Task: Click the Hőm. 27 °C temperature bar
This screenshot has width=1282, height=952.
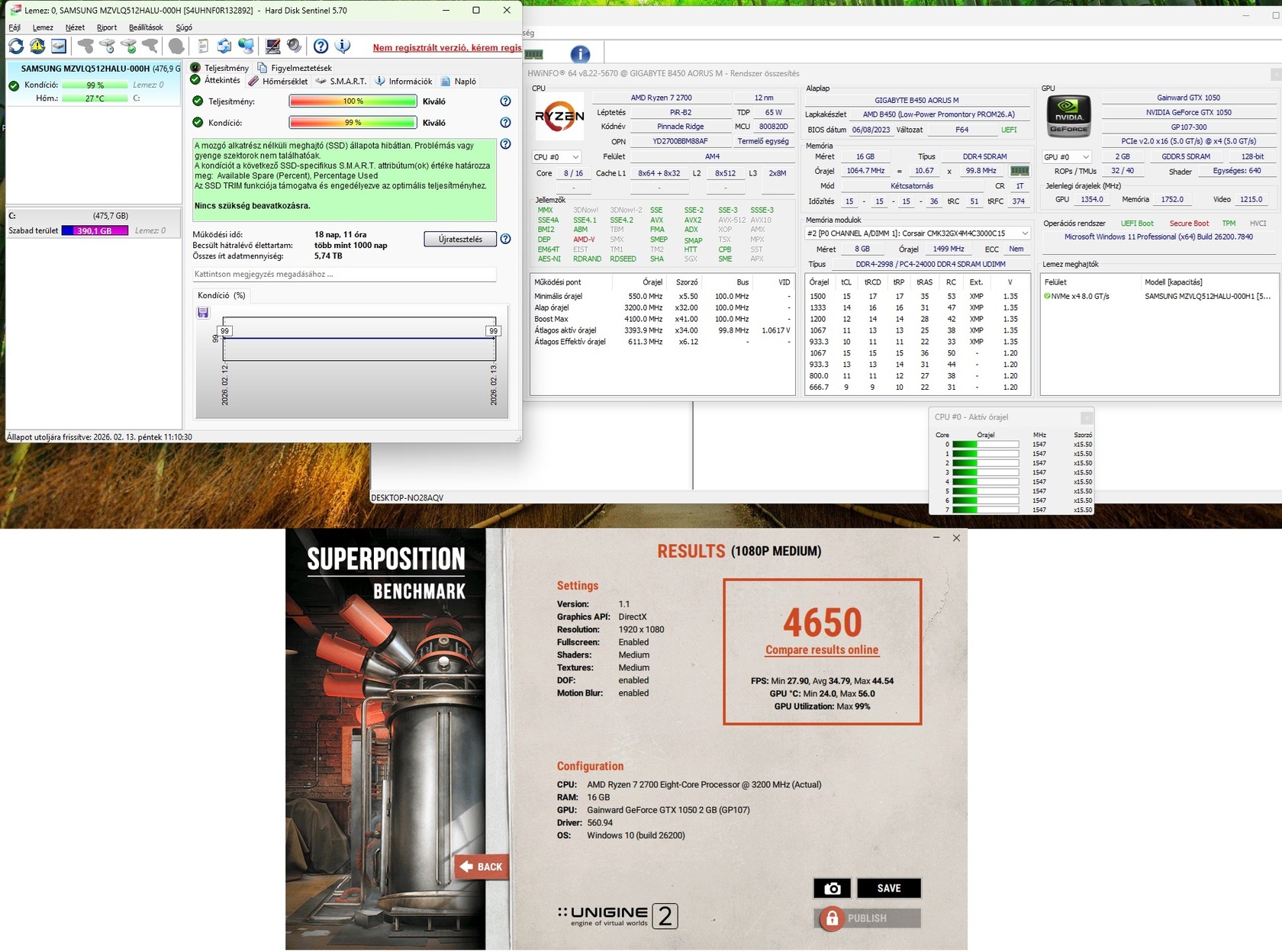Action: click(95, 98)
